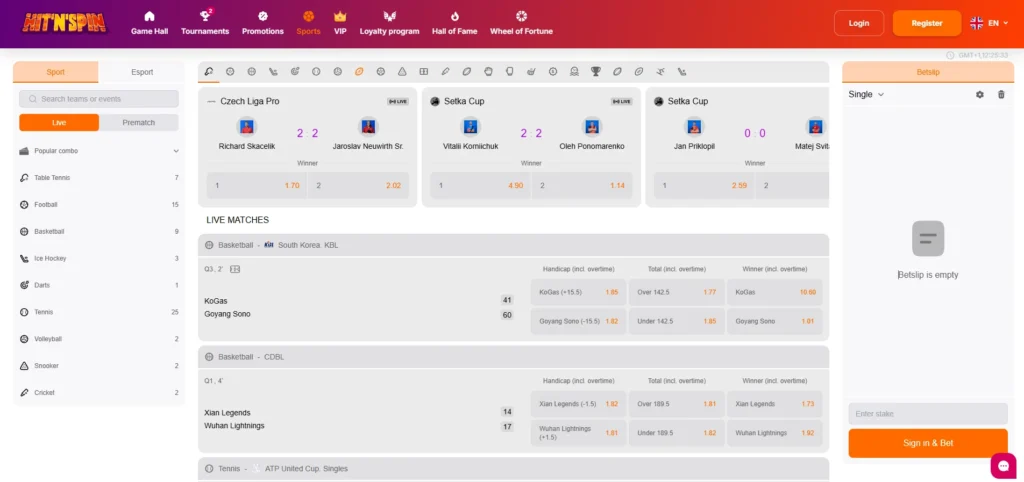Viewport: 1024px width, 482px height.
Task: Open the Sport tab in sidebar
Action: (x=56, y=72)
